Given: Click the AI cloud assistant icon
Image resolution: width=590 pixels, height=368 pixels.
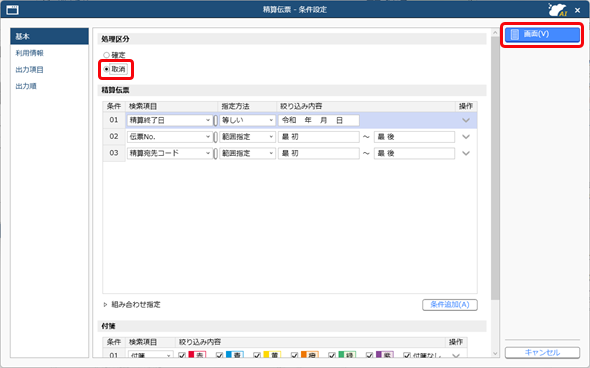Looking at the screenshot, I should pos(558,10).
